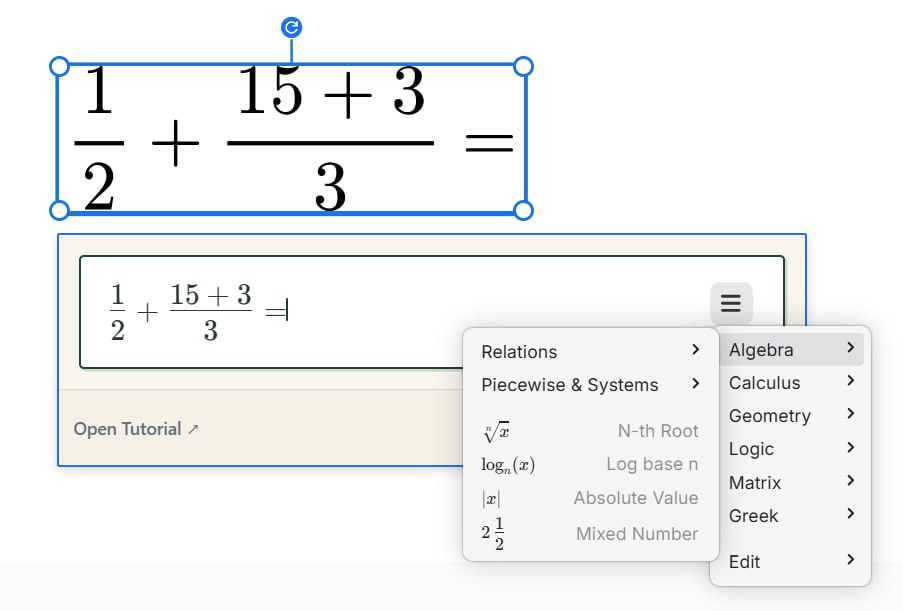
Task: Open the Edit submenu
Action: [790, 561]
